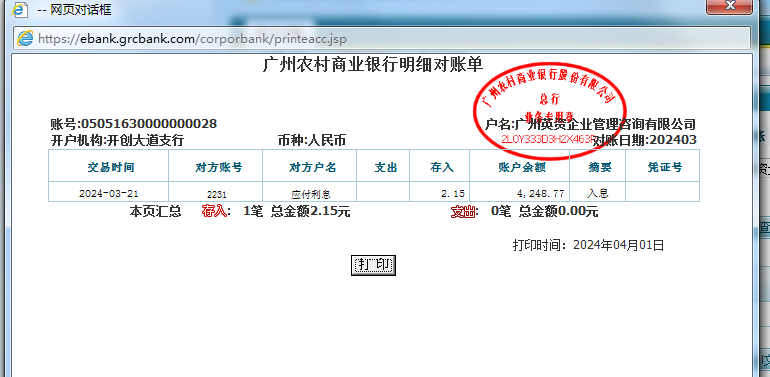Click the 打印 print button
770x377 pixels.
tap(373, 265)
